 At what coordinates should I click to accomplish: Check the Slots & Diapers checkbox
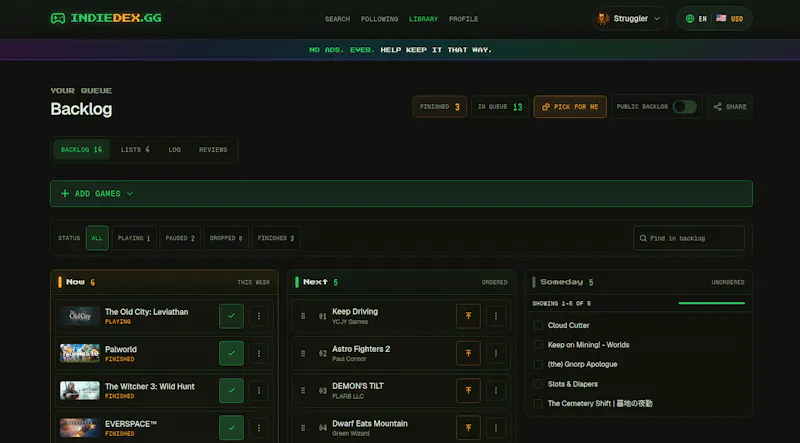(538, 384)
